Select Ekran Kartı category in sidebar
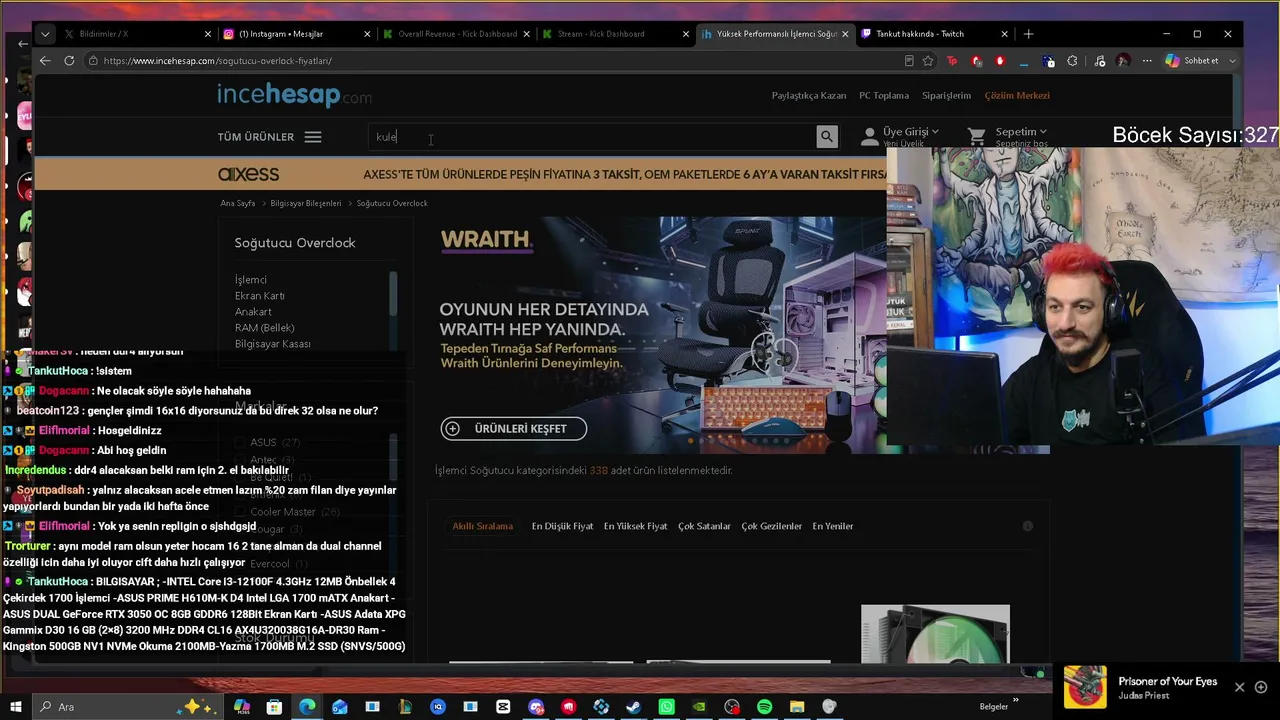Viewport: 1280px width, 720px height. (260, 296)
